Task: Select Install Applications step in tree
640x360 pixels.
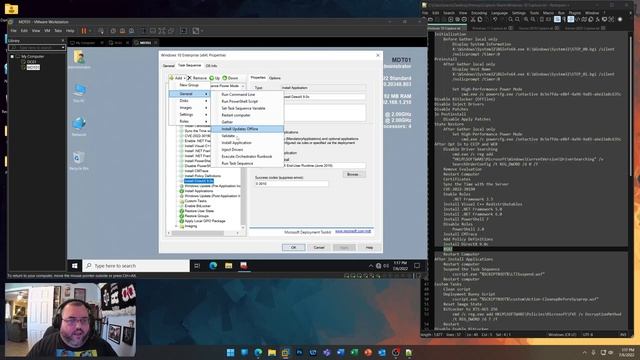Action: click(x=199, y=191)
